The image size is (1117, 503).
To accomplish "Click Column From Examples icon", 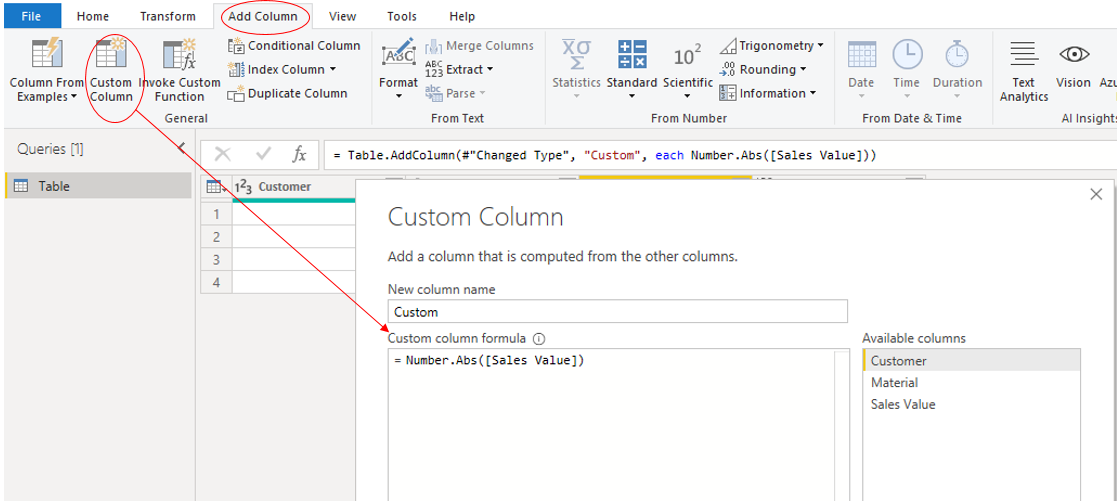I will pos(47,55).
